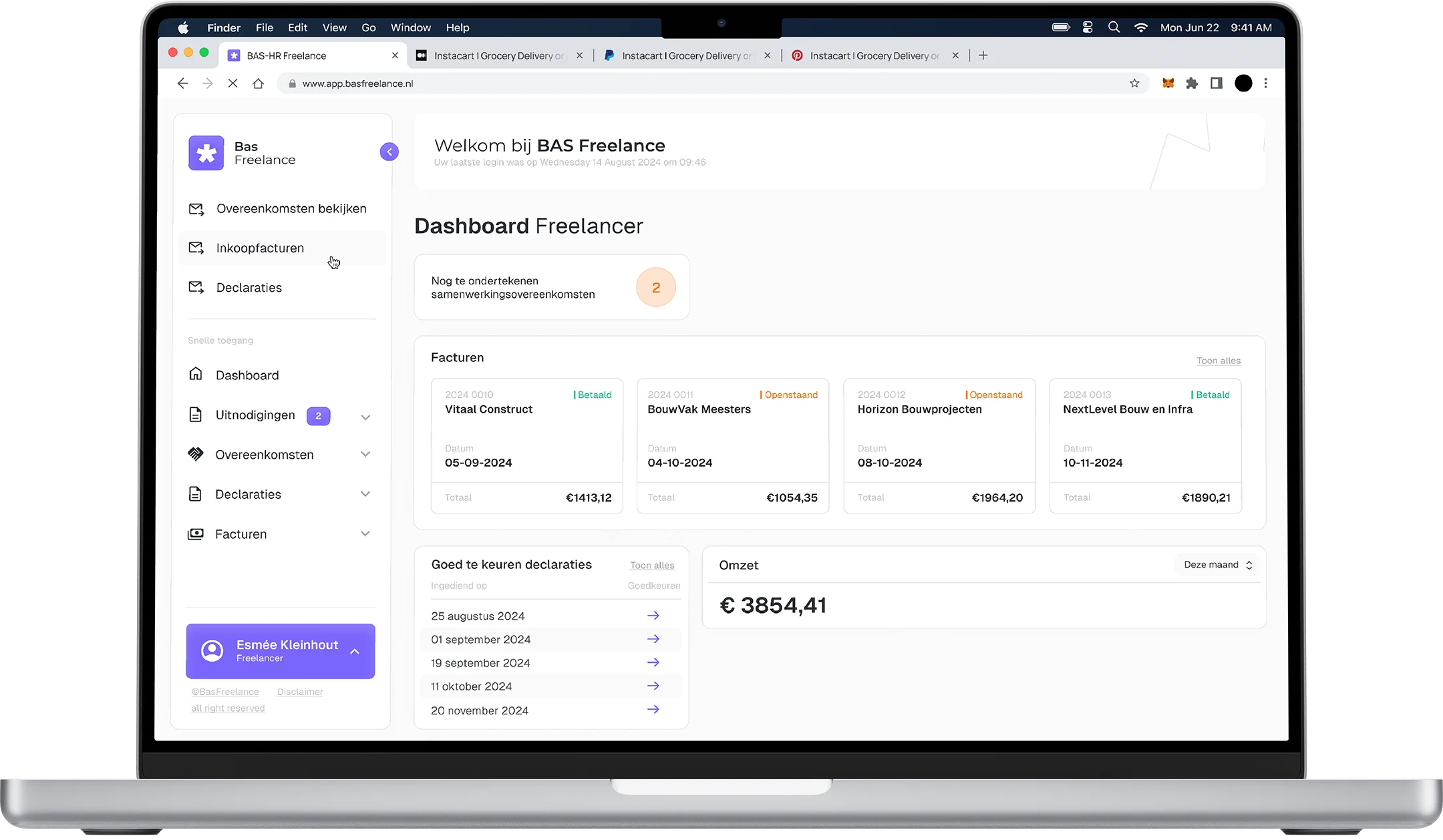
Task: Expand the Uitnodigingen menu chevron
Action: pyautogui.click(x=365, y=417)
